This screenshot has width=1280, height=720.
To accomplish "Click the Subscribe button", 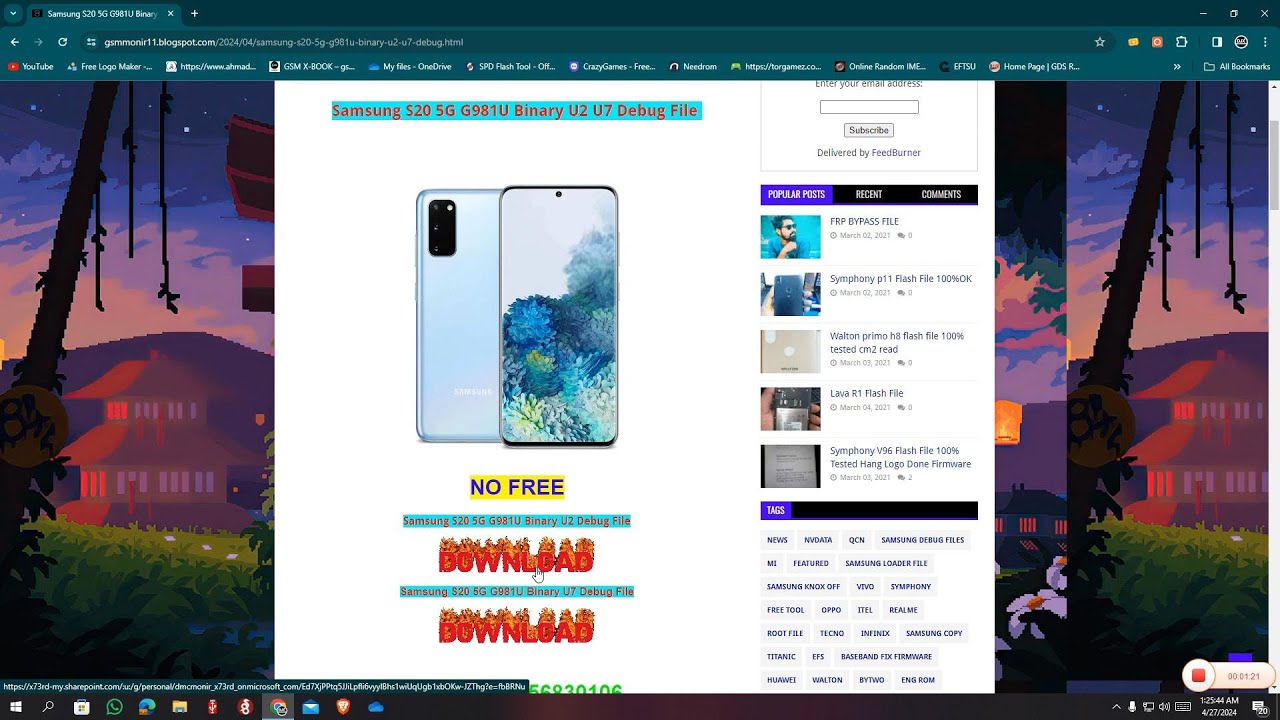I will (868, 130).
